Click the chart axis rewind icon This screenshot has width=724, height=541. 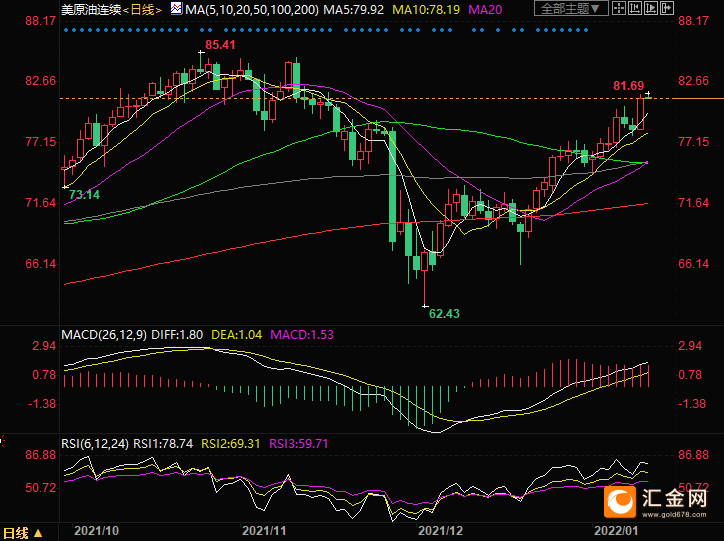tap(635, 8)
